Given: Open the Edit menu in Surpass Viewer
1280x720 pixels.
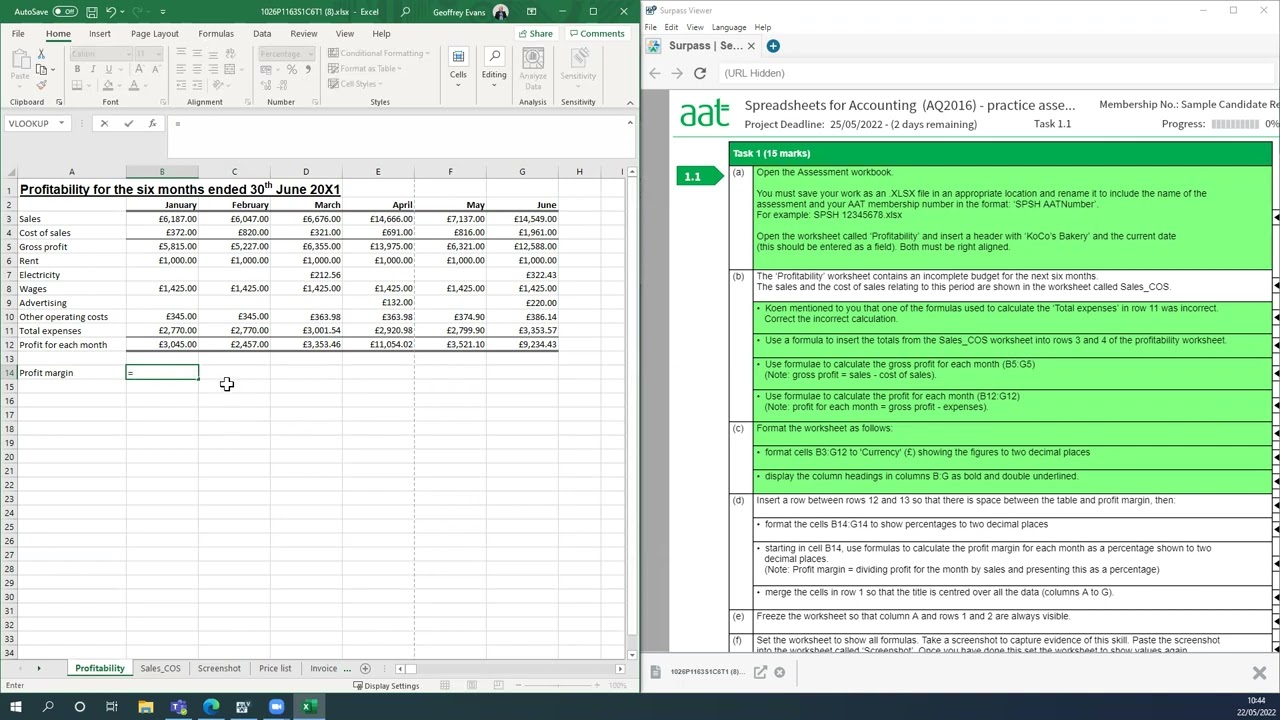Looking at the screenshot, I should click(671, 27).
